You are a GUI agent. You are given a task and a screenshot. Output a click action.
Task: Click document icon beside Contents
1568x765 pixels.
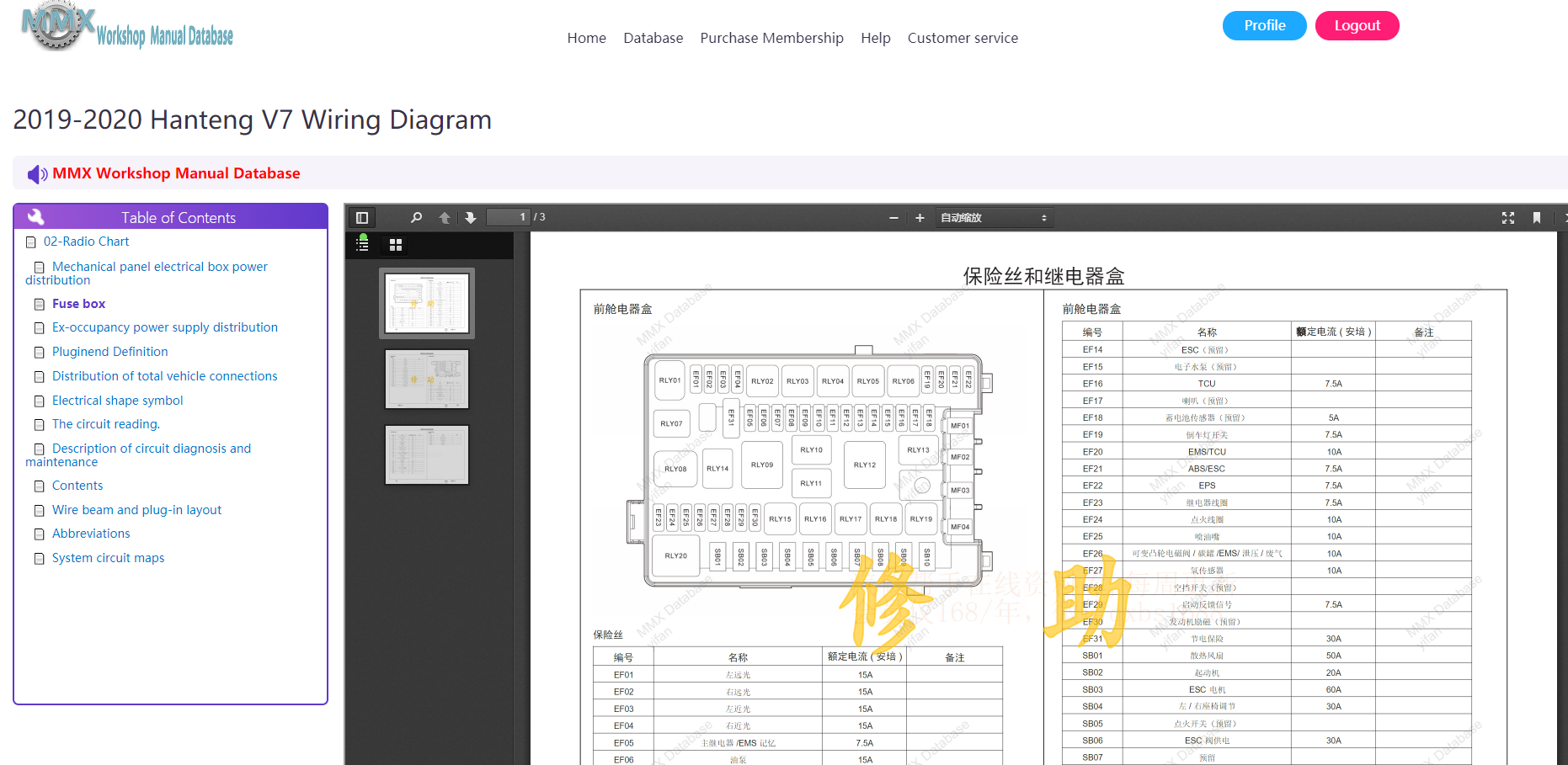click(x=40, y=486)
